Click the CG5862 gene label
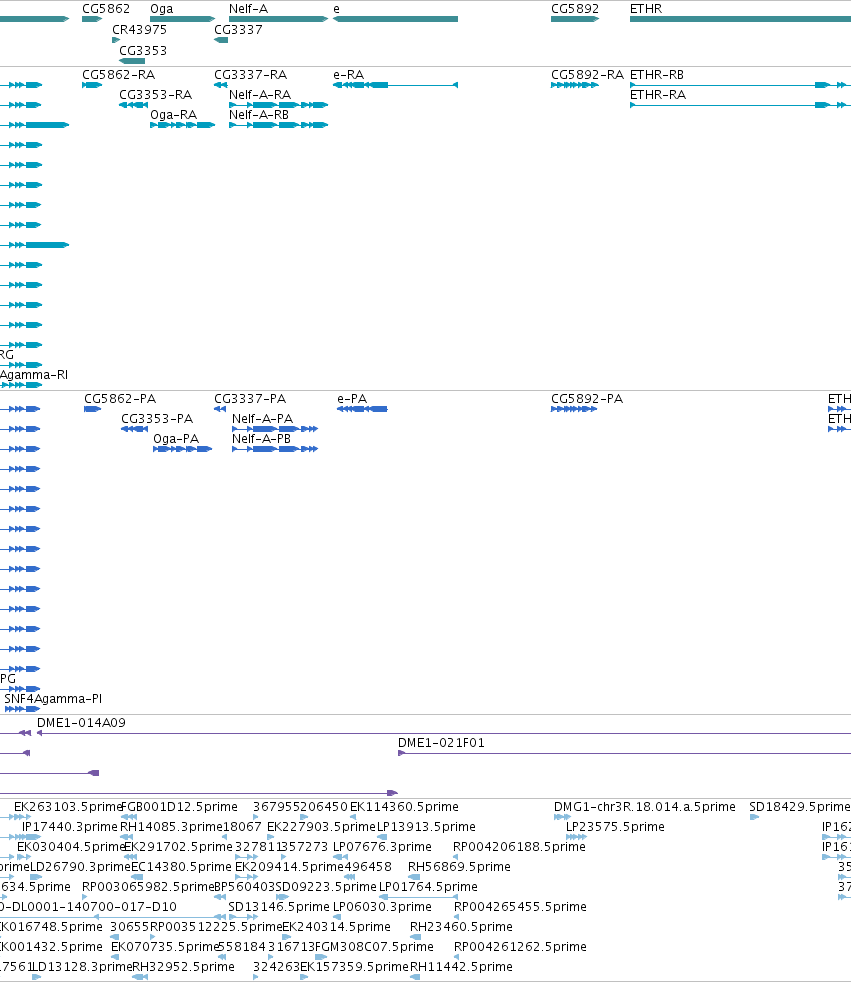The height and width of the screenshot is (982, 851). [x=106, y=9]
